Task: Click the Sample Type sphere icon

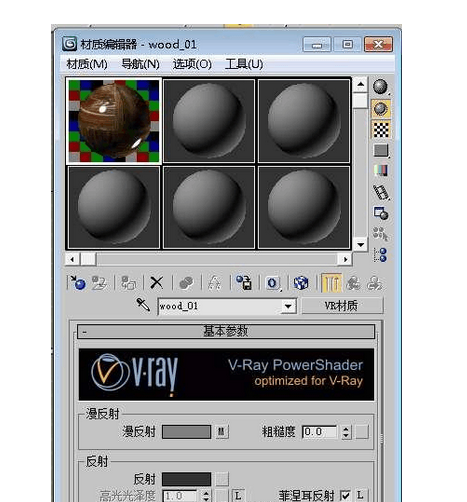Action: tap(380, 87)
